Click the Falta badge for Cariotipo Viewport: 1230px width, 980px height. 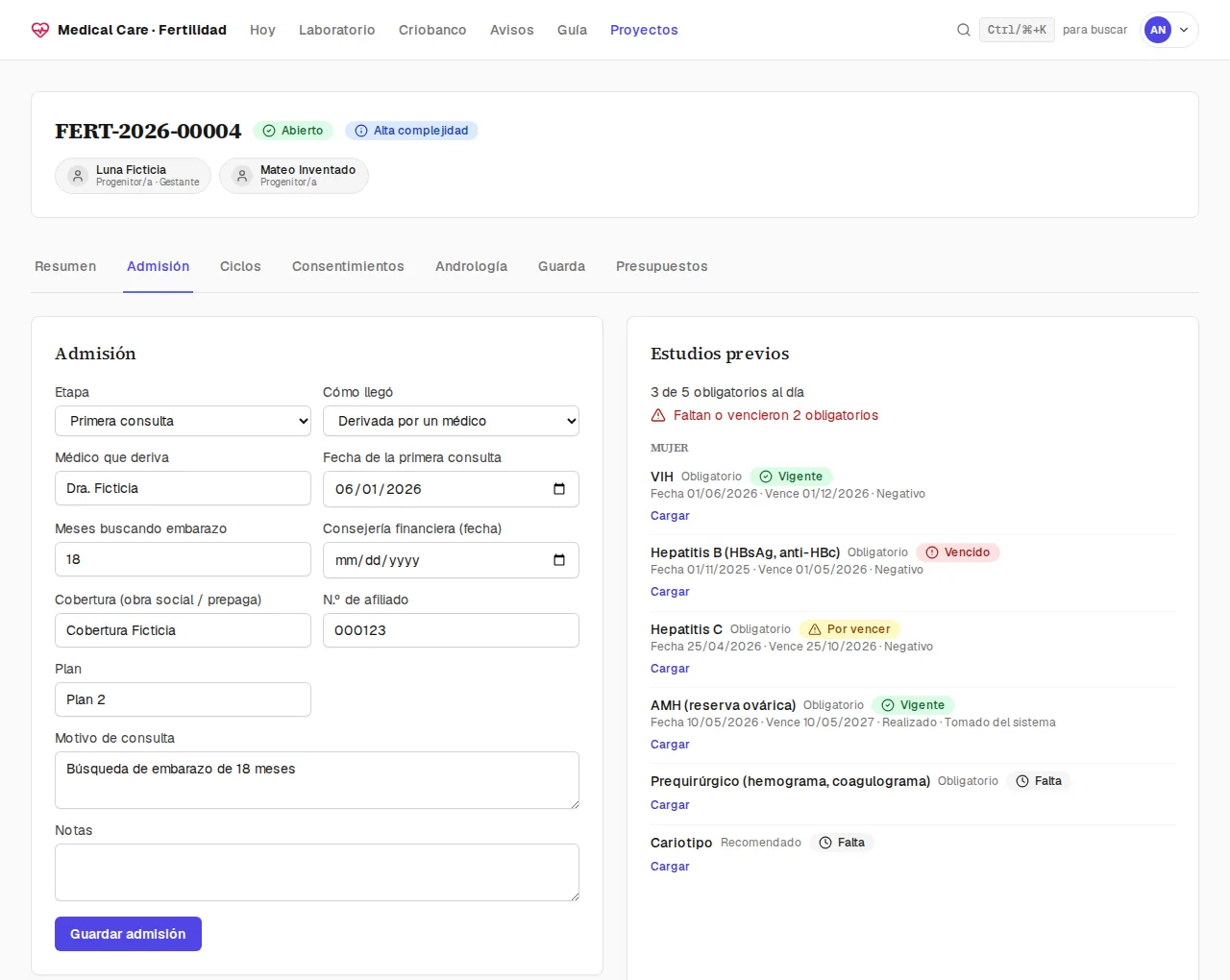coord(842,843)
